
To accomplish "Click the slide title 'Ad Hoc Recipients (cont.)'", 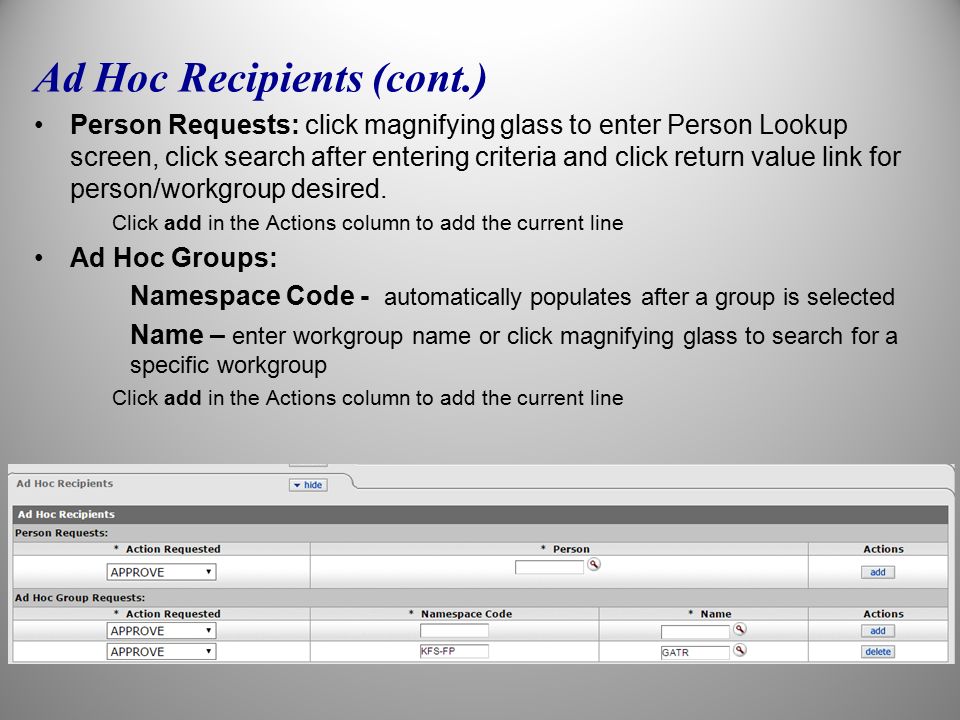I will 261,78.
